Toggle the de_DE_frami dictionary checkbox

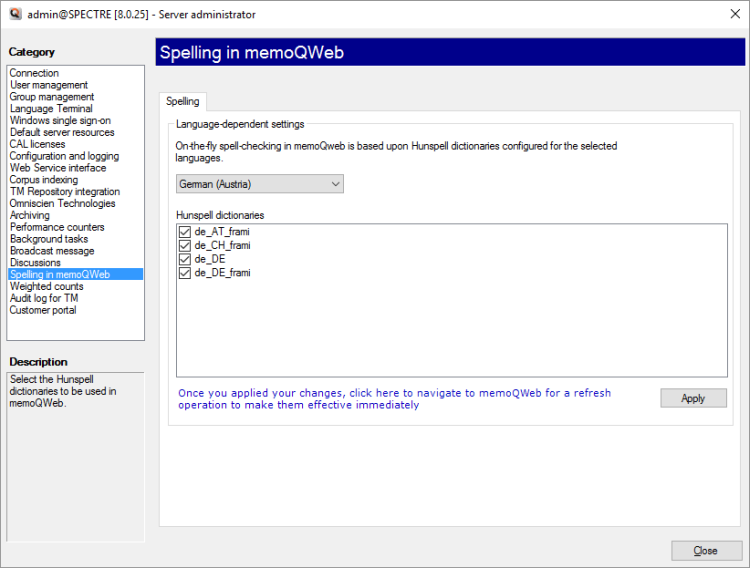(x=184, y=272)
